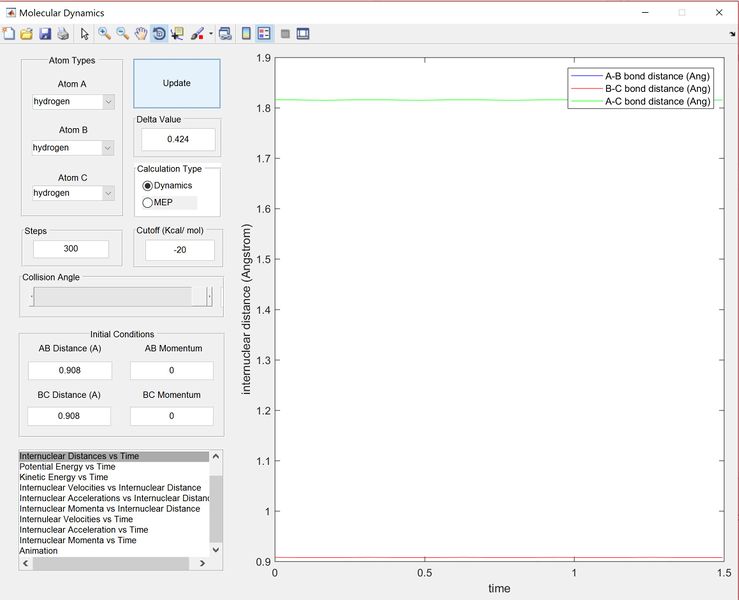Select the MEP calculation type

click(148, 203)
